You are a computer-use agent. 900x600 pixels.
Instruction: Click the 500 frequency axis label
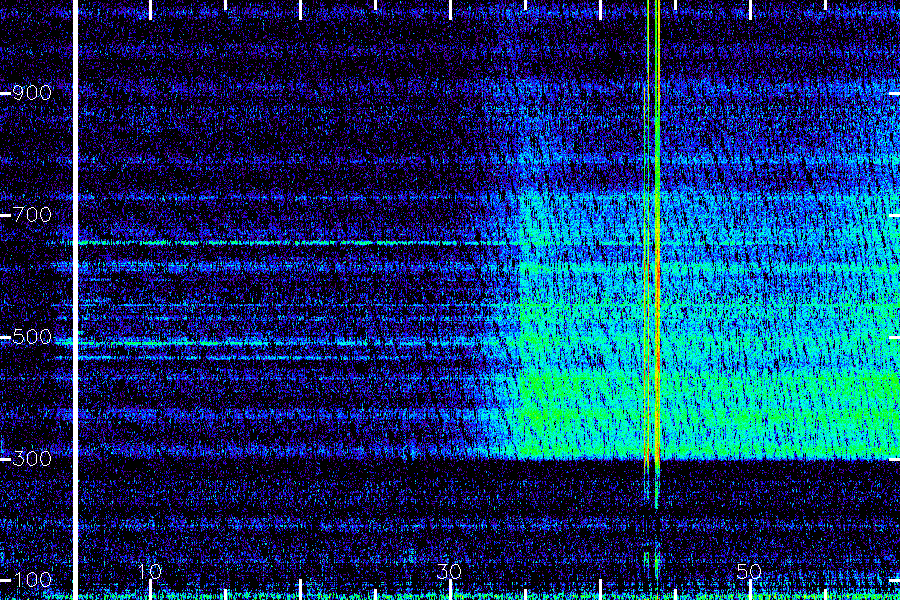tap(32, 337)
